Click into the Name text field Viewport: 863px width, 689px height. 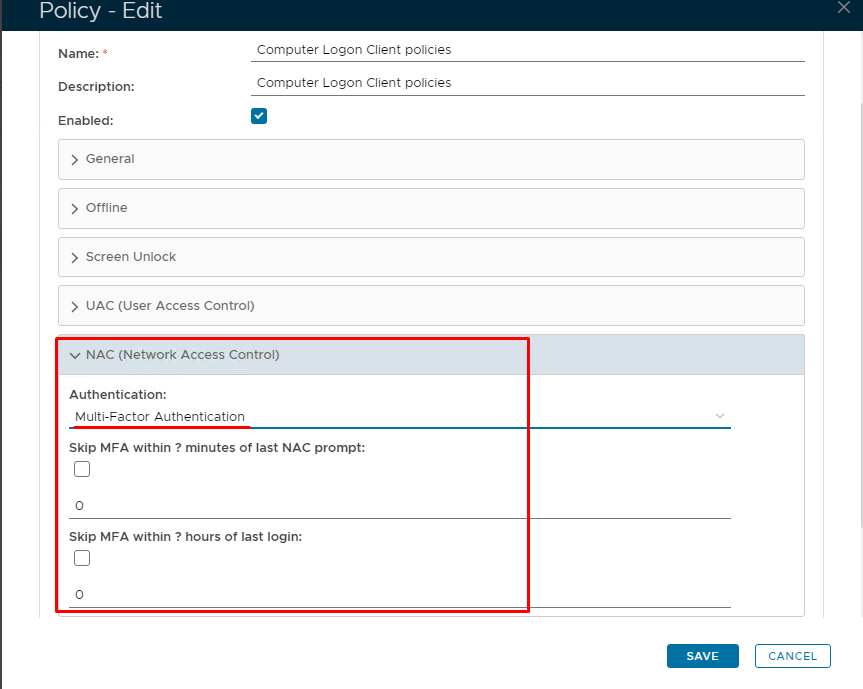[527, 49]
